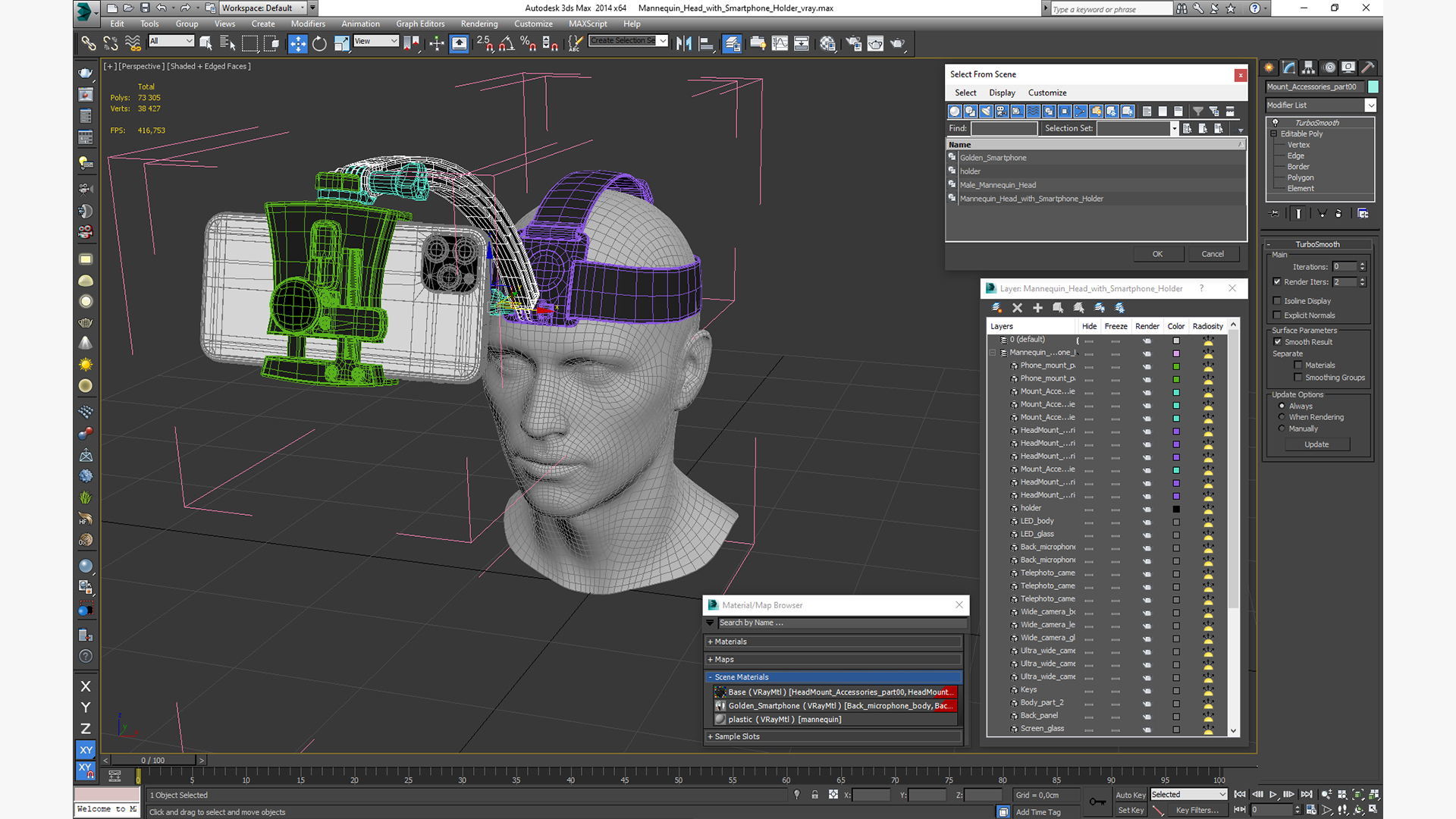Screen dimensions: 1456x819
Task: Click the Mirror tool icon
Action: click(x=683, y=43)
